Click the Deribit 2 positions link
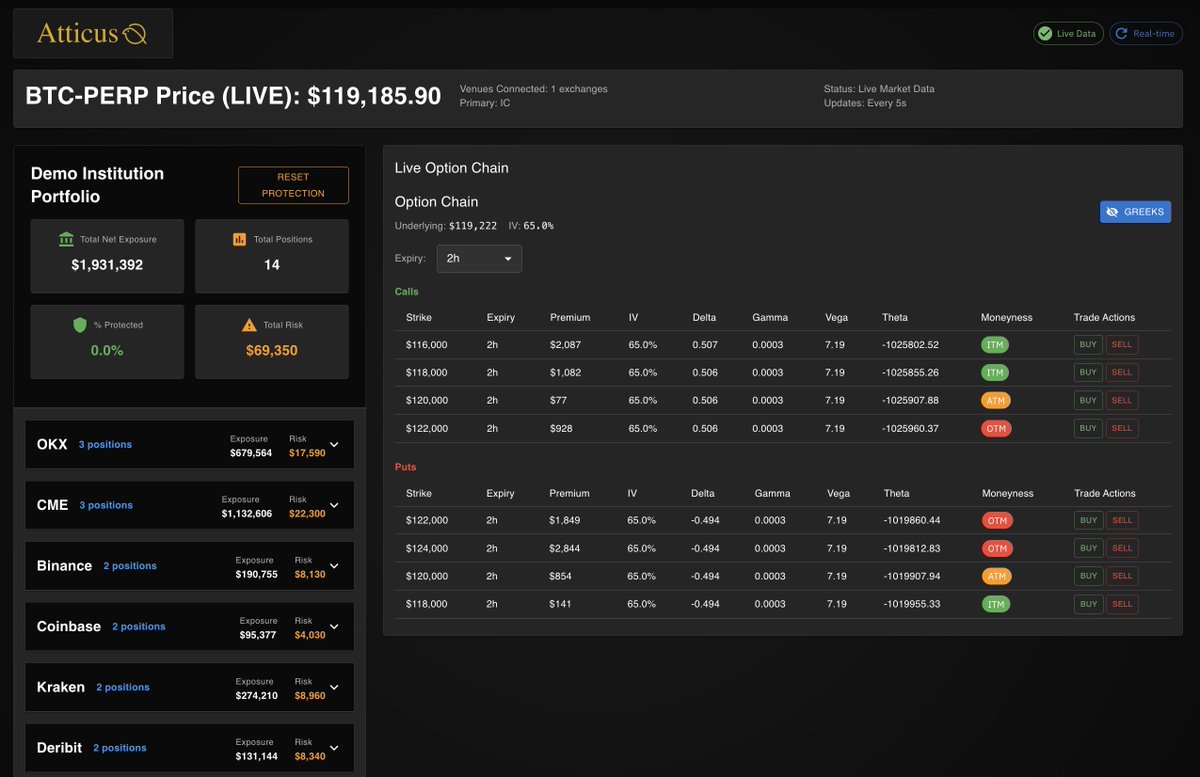1200x777 pixels. click(120, 748)
